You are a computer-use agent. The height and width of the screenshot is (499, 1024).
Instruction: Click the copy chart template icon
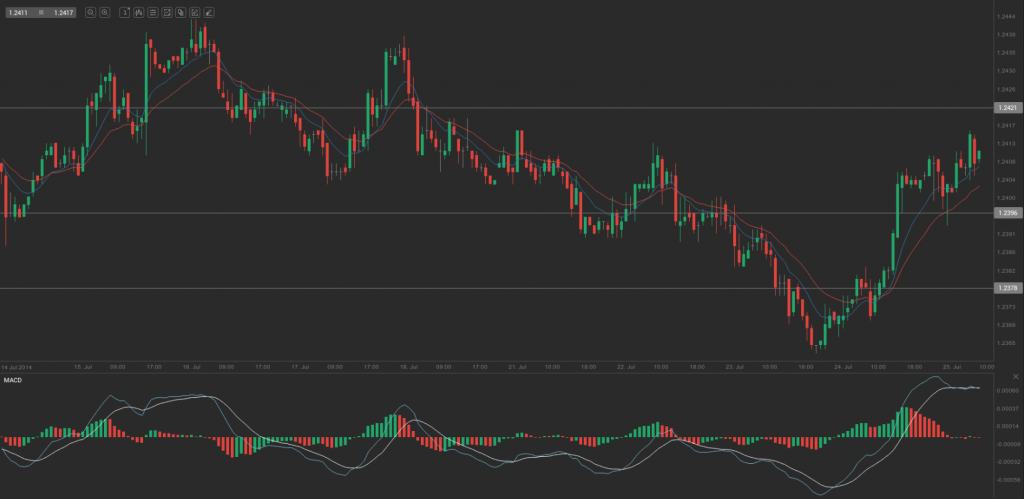click(x=180, y=13)
